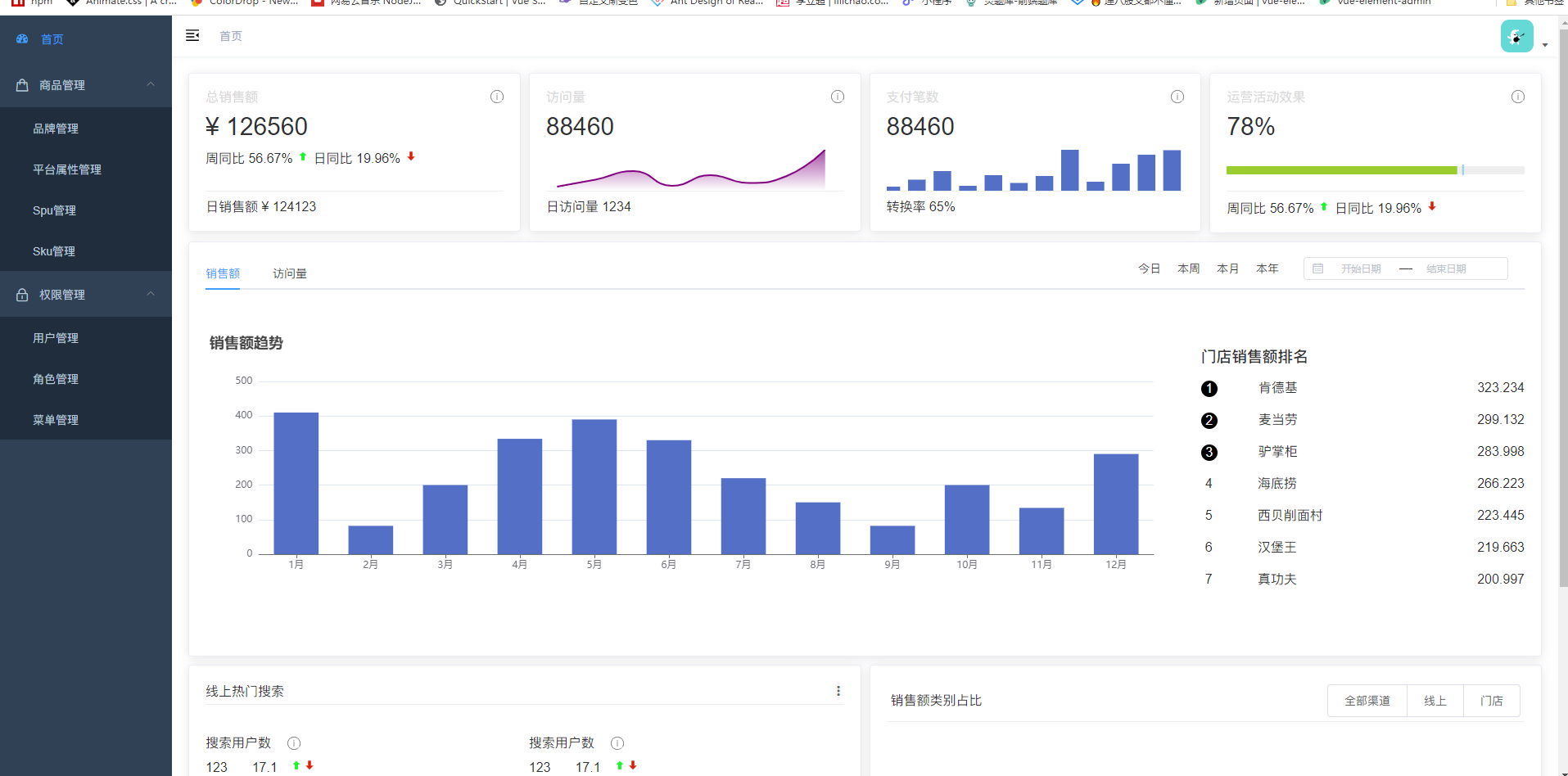The image size is (1568, 776).
Task: Select 线上 radio button
Action: 1435,701
